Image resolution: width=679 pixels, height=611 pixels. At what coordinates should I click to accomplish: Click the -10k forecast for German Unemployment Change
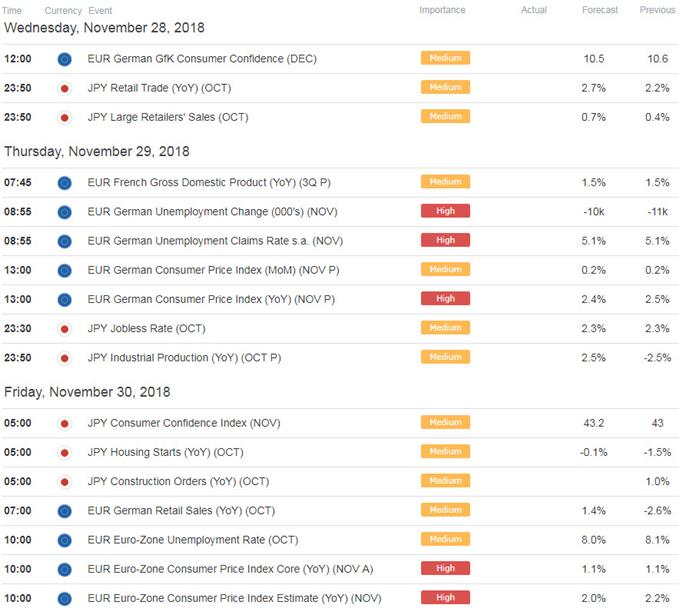[594, 212]
